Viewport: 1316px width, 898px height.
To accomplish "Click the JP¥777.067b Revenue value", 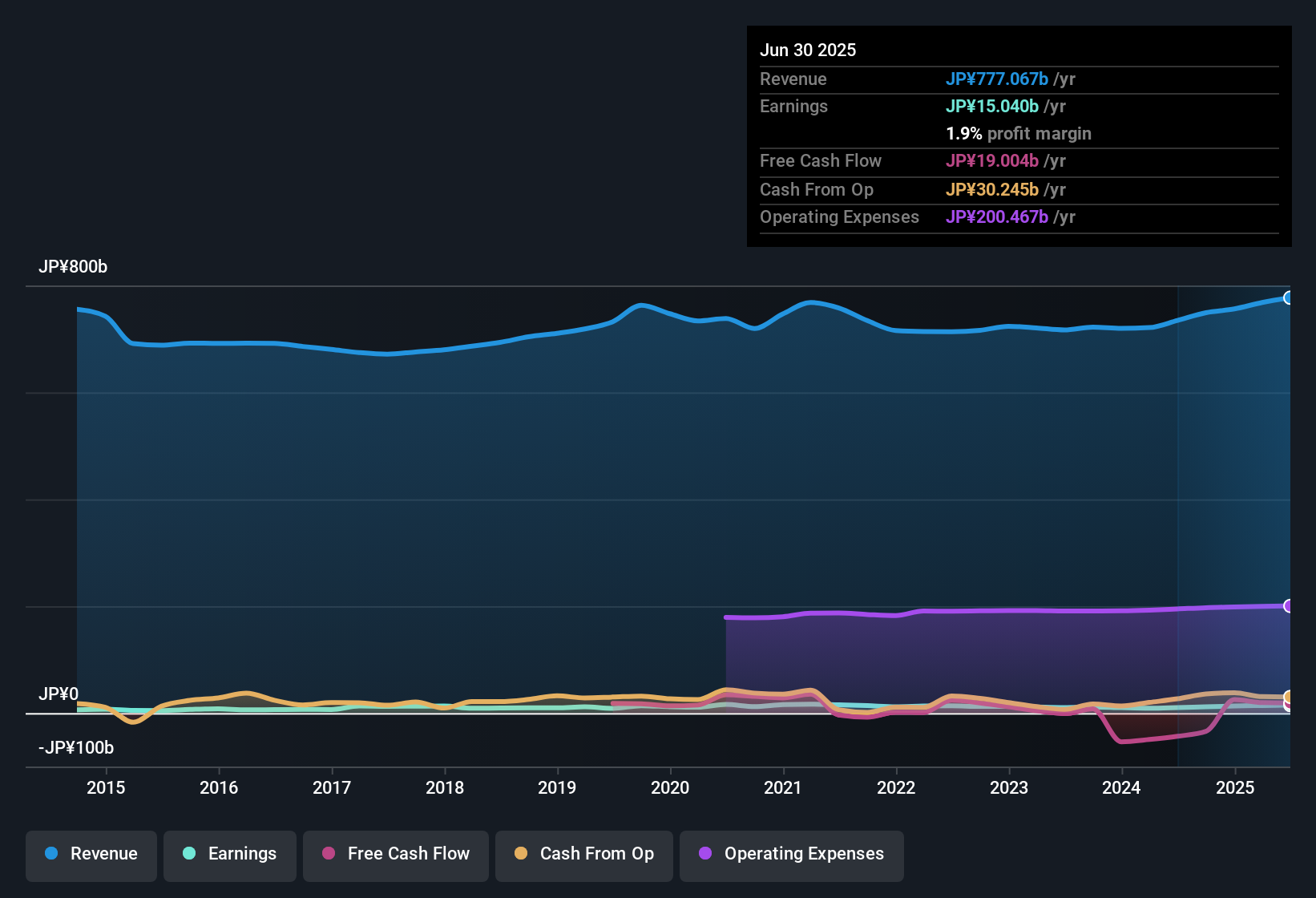I will coord(998,79).
